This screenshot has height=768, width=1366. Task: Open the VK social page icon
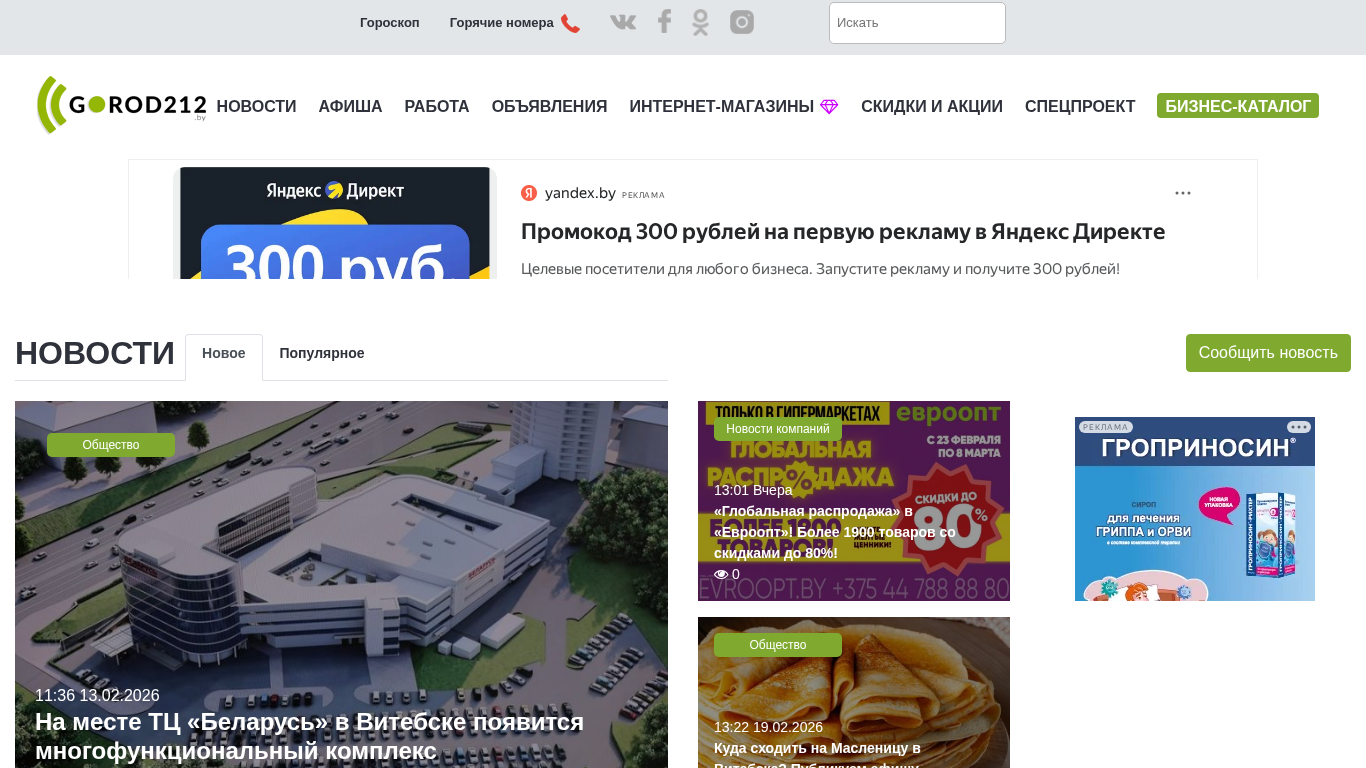pyautogui.click(x=623, y=22)
